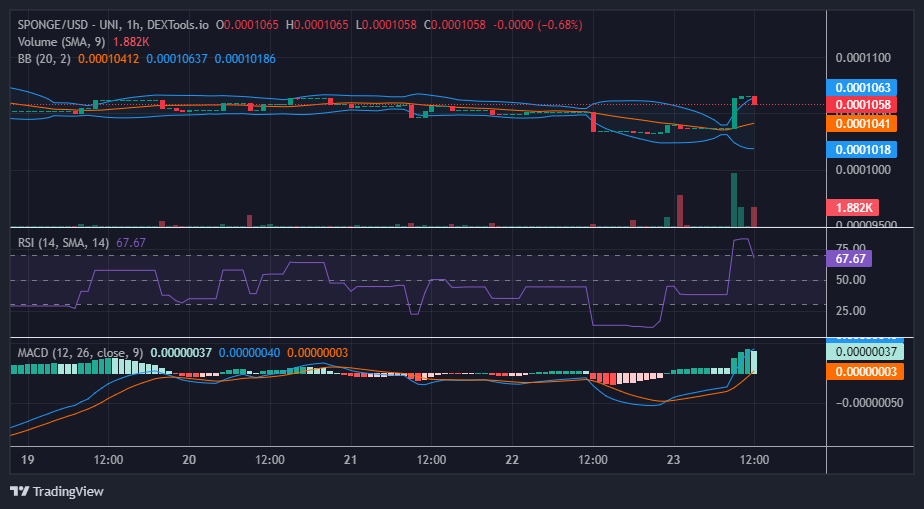The height and width of the screenshot is (509, 924).
Task: Click the BB upper value 0.00010637
Action: click(177, 59)
